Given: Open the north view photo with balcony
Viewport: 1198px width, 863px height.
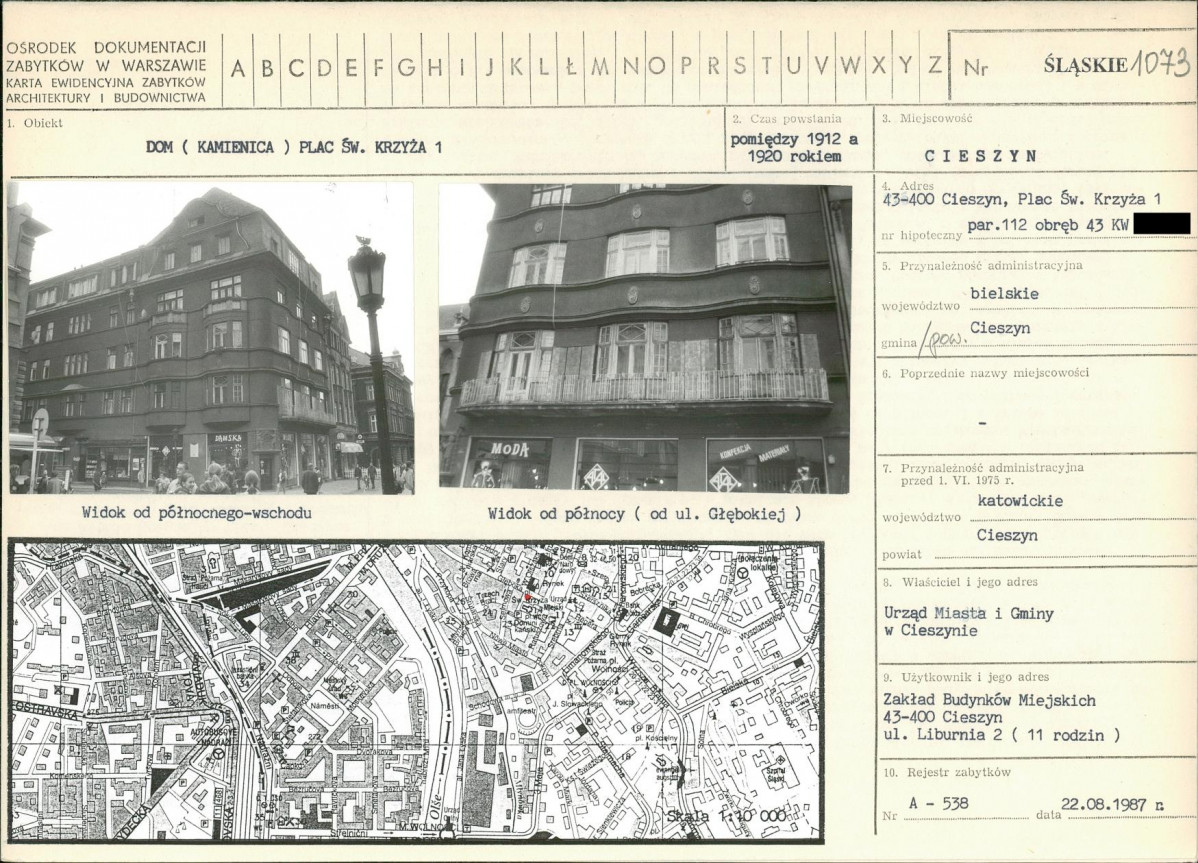Looking at the screenshot, I should pos(645,337).
